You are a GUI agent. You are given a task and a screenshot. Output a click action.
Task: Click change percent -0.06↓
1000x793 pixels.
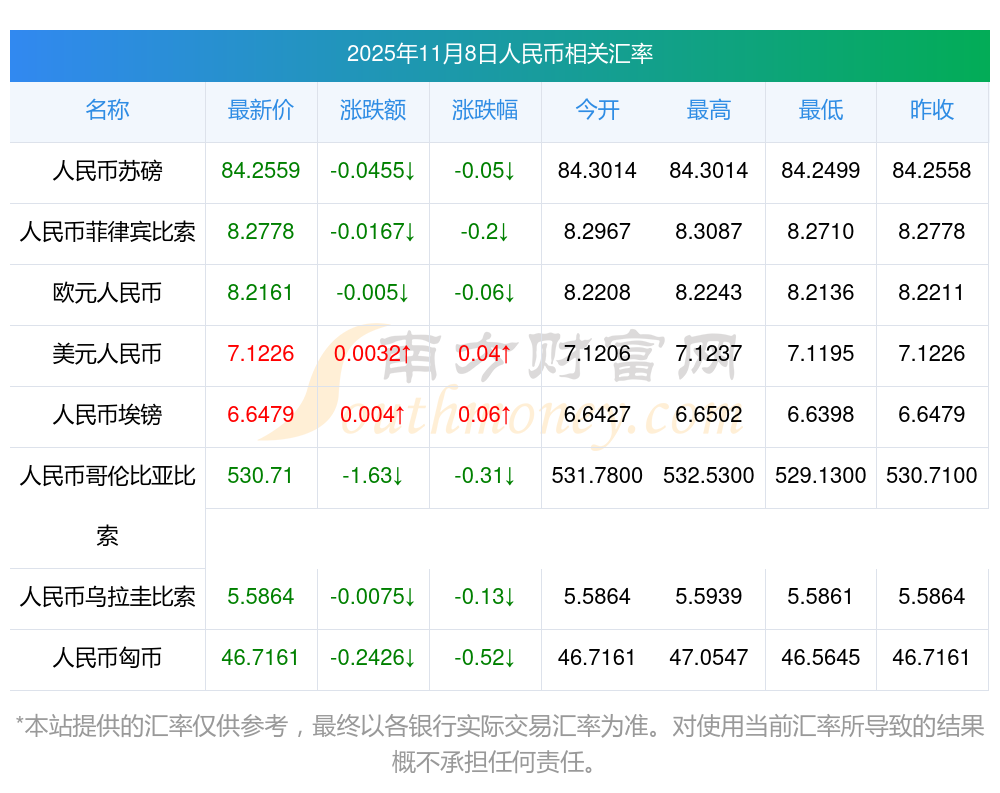click(x=485, y=292)
